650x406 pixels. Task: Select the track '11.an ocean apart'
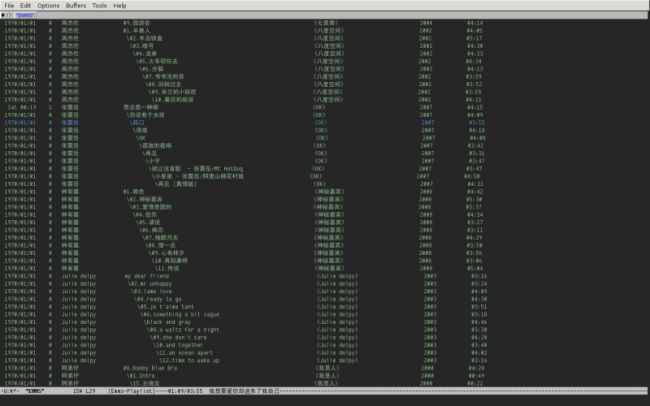[x=184, y=353]
